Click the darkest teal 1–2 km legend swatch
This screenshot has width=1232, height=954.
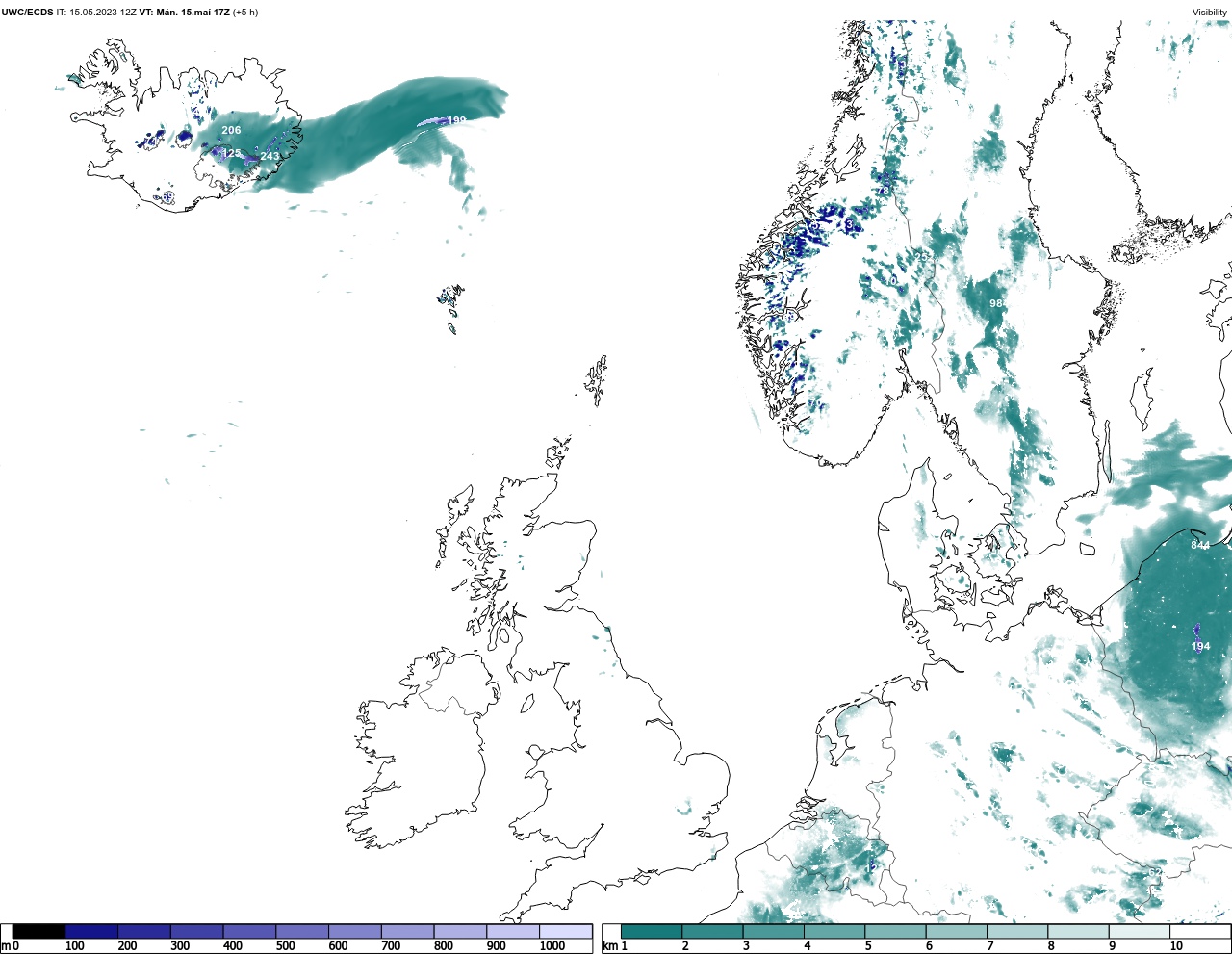[x=652, y=931]
